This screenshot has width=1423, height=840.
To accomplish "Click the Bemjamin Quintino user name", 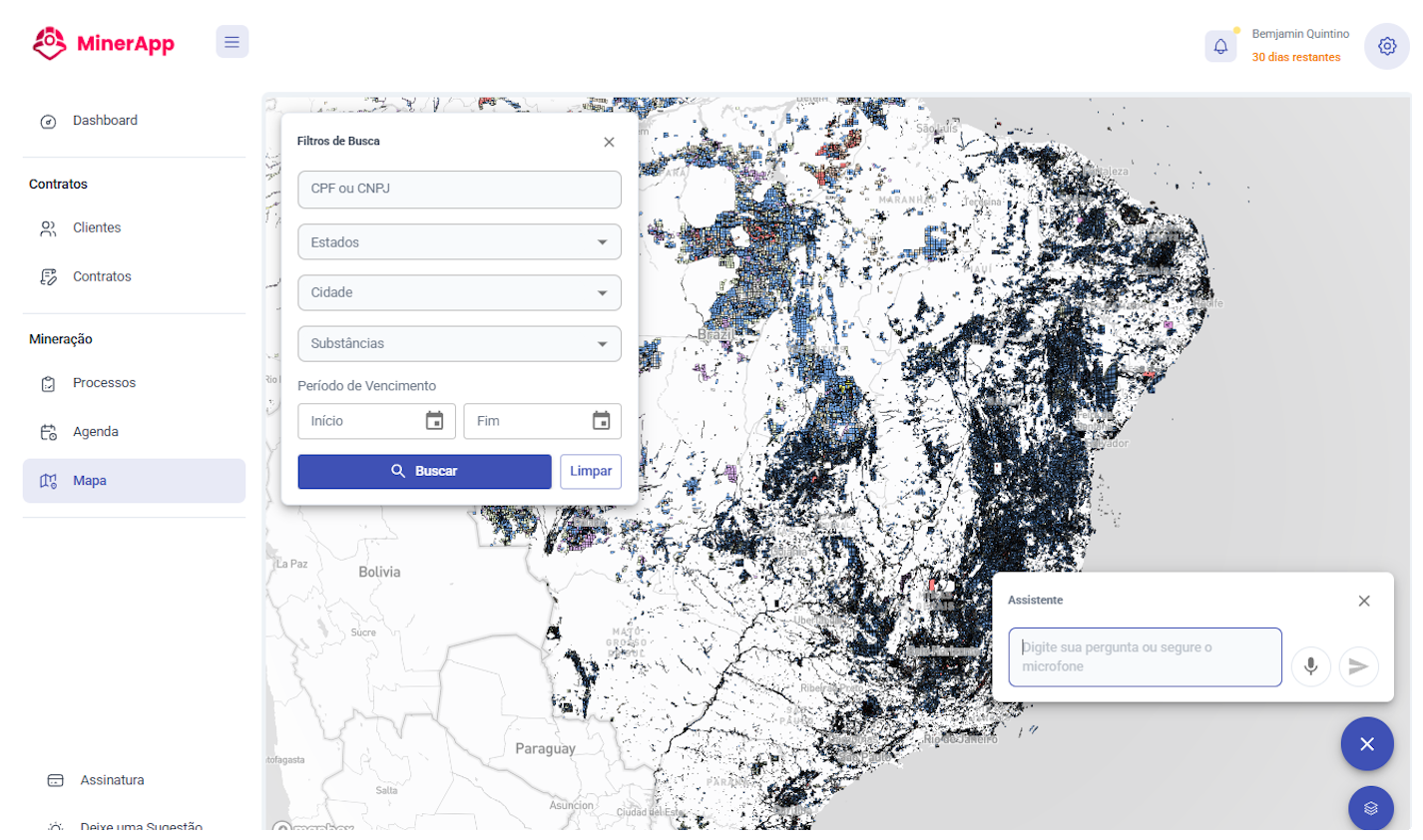I will (1300, 34).
